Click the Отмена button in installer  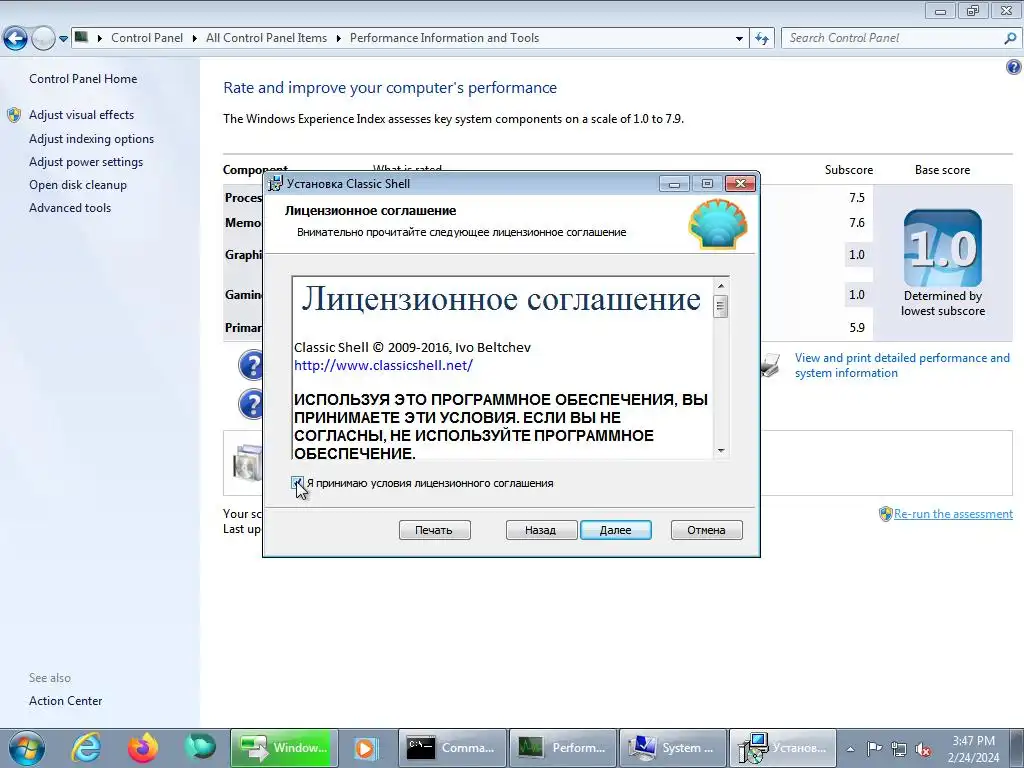(707, 530)
